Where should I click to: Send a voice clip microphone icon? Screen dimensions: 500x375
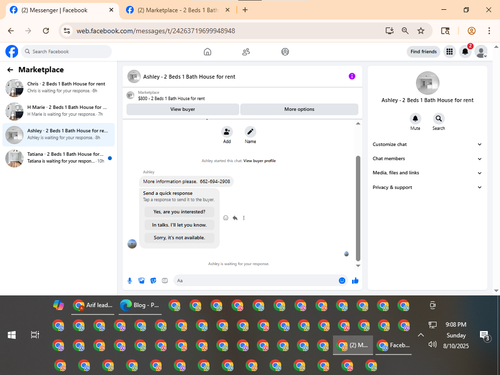tap(130, 281)
